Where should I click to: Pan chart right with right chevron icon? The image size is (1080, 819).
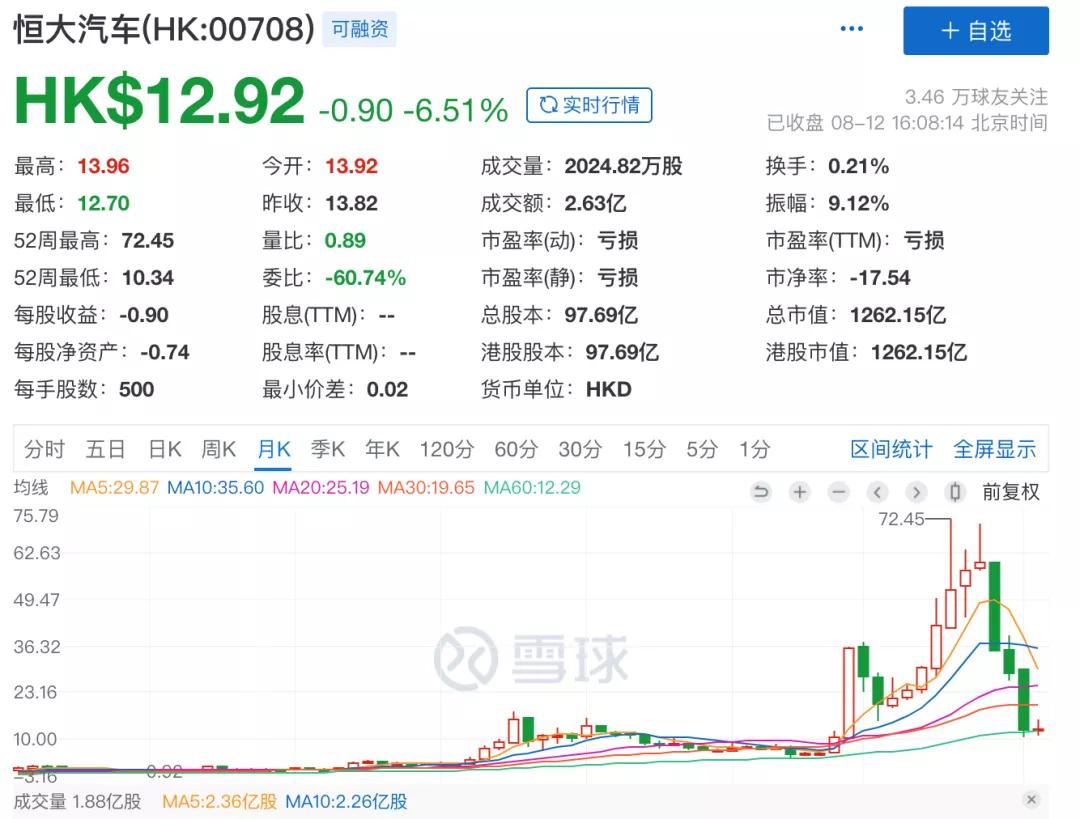[916, 492]
